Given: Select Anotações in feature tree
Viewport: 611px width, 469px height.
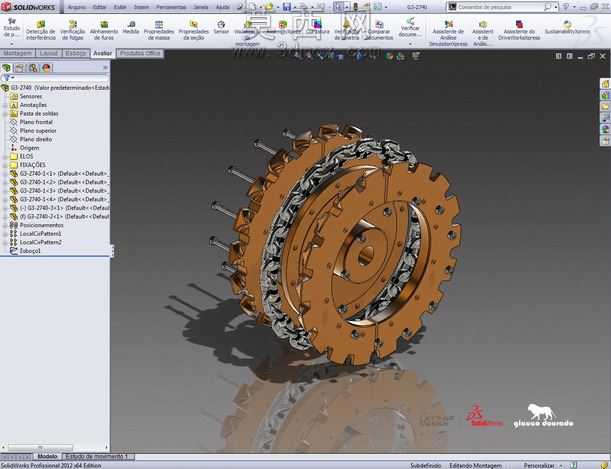Looking at the screenshot, I should [33, 105].
